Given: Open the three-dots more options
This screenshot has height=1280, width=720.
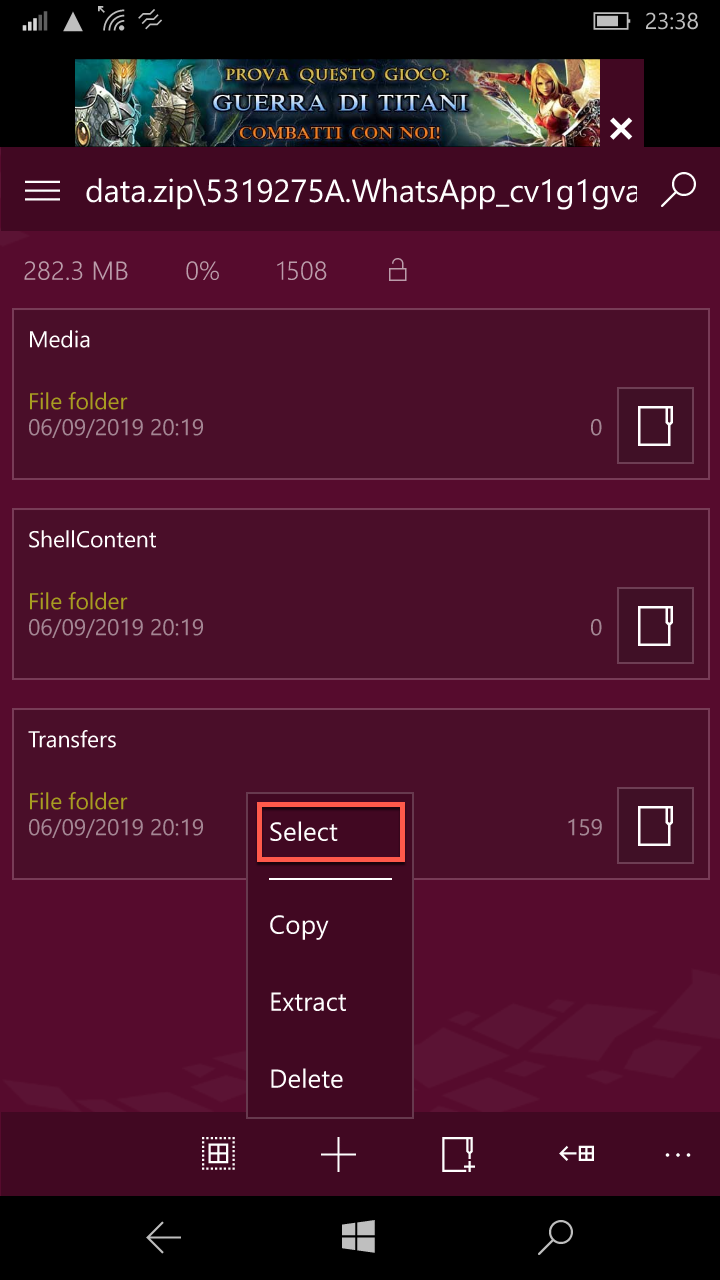Looking at the screenshot, I should click(x=678, y=1155).
